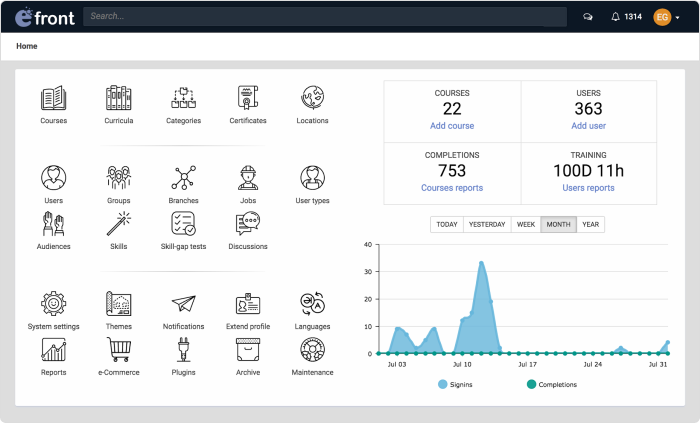
Task: Open the Courses reports link
Action: [x=452, y=188]
